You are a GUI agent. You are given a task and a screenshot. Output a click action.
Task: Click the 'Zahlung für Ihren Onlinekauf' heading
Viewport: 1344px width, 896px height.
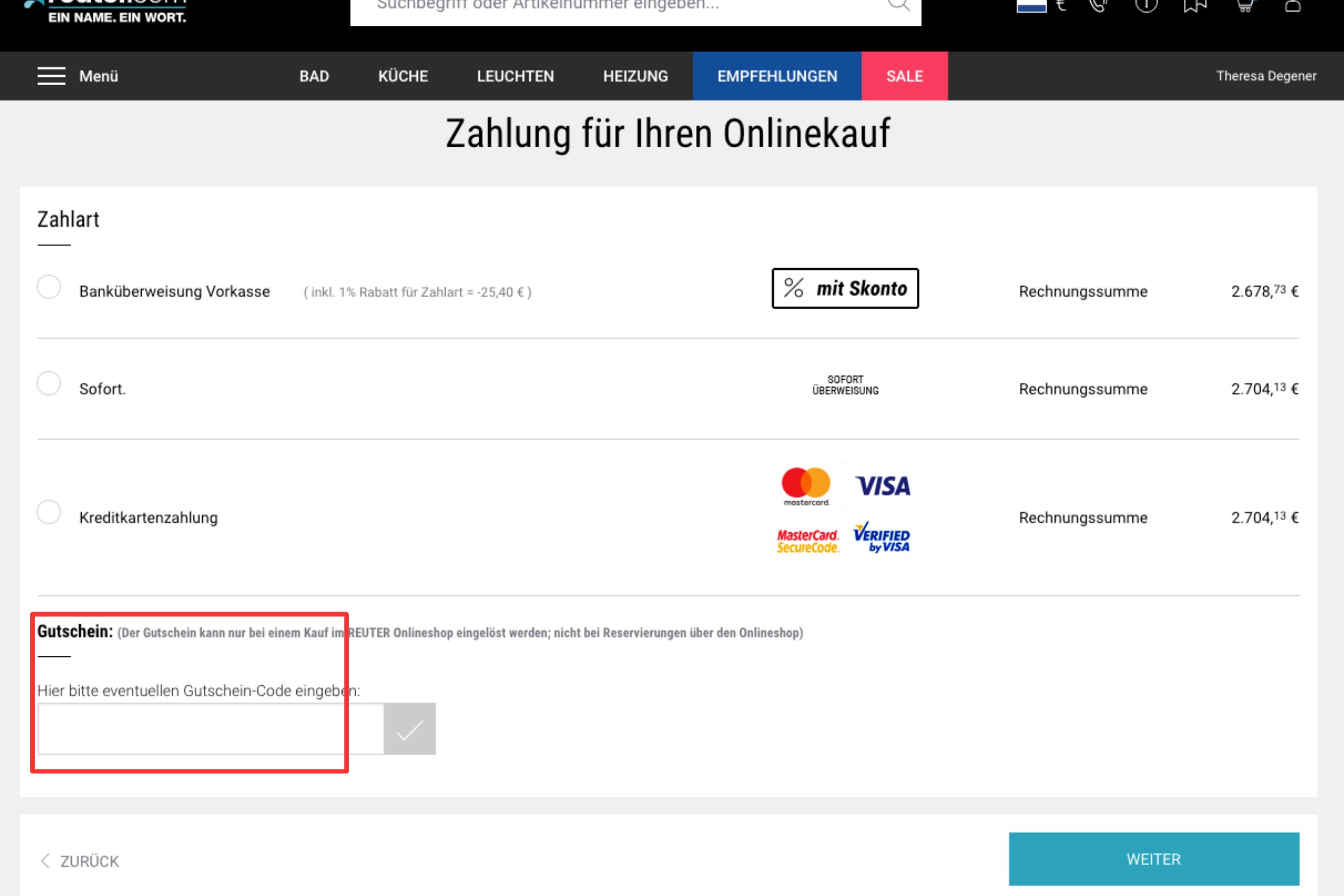(668, 134)
